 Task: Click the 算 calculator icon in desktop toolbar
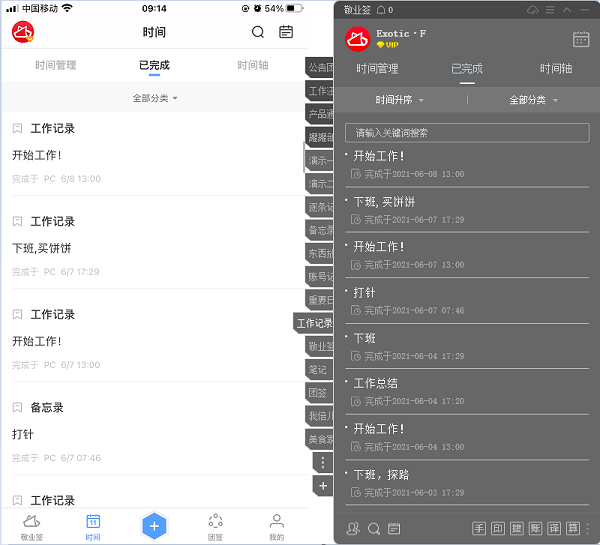[573, 529]
